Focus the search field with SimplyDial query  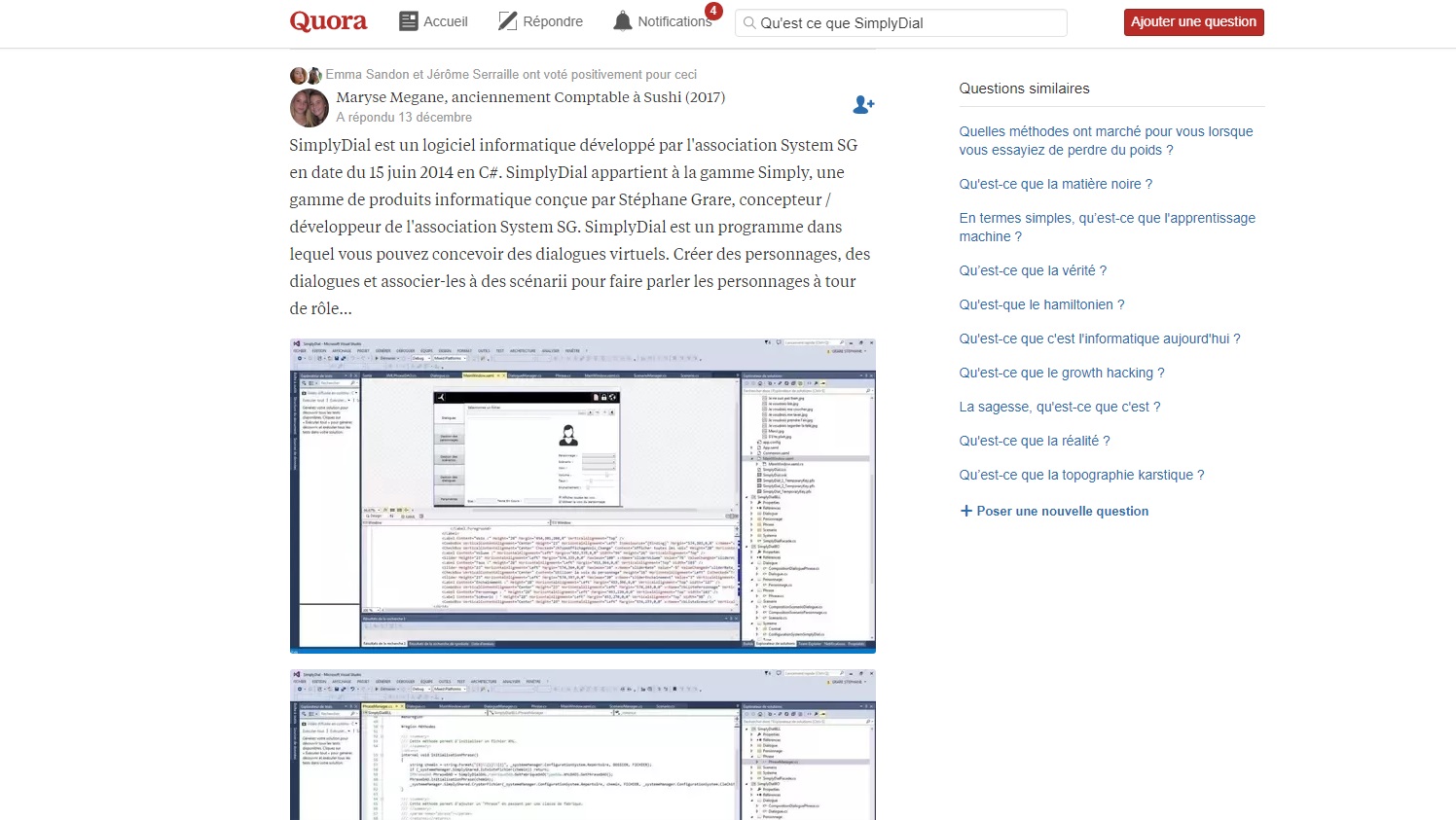[901, 23]
